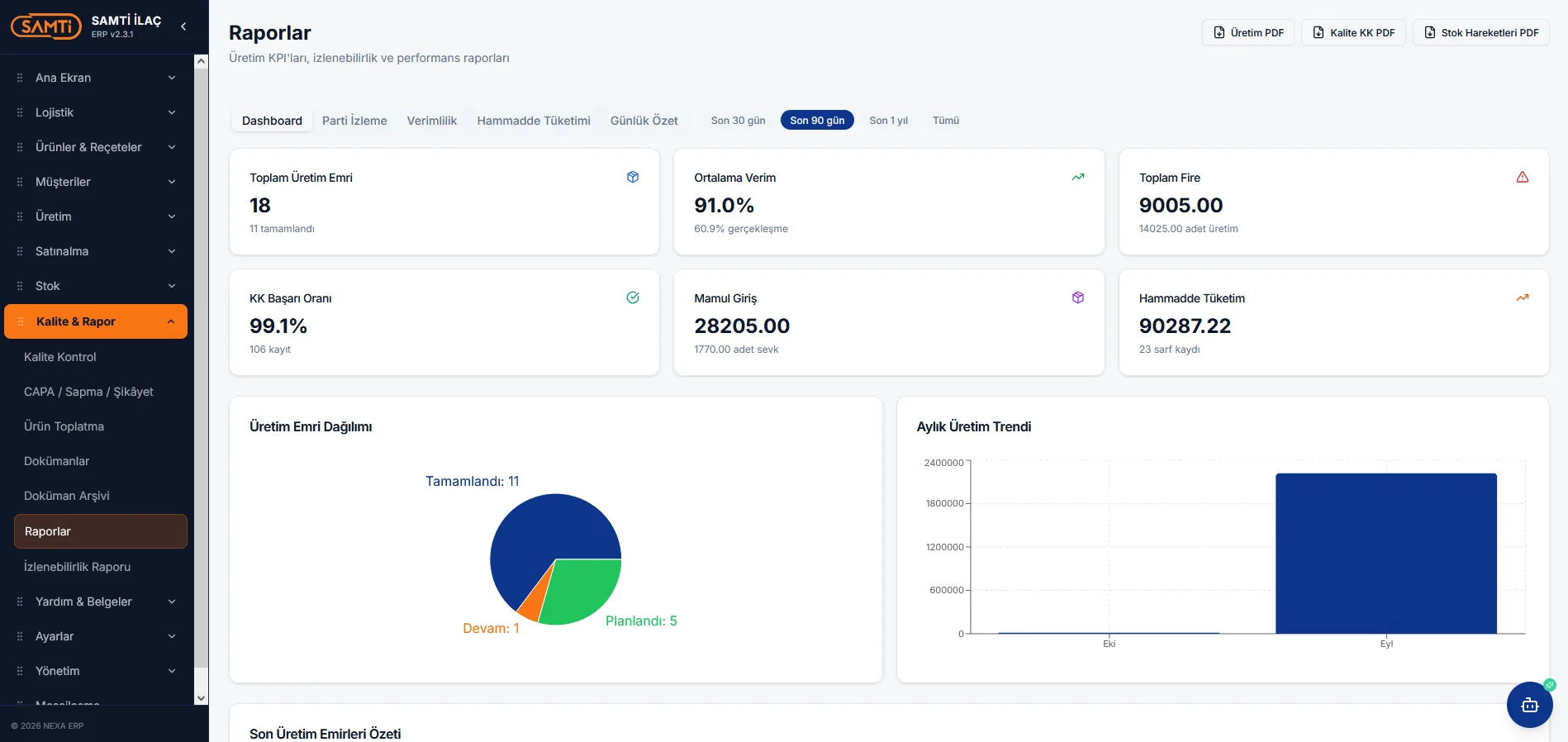The image size is (1568, 742).
Task: Open the Verimlilik tab
Action: (x=432, y=121)
